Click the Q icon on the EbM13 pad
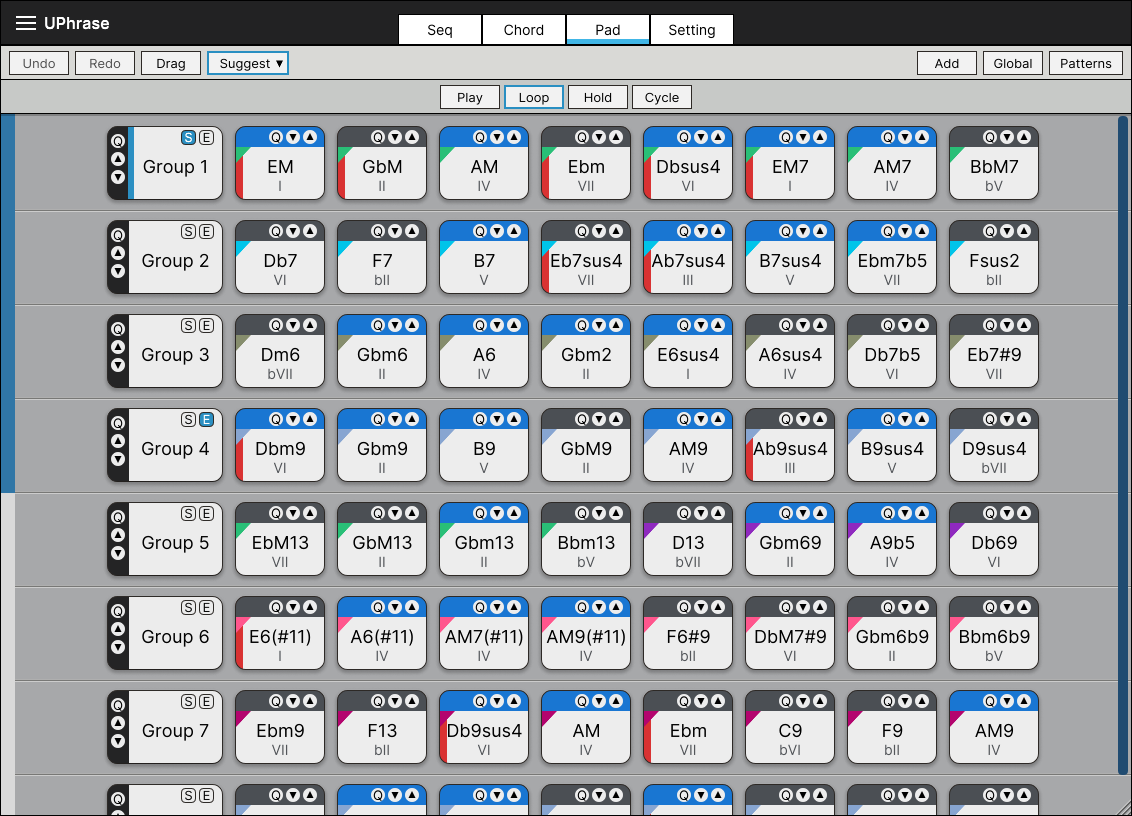This screenshot has height=816, width=1132. coord(276,513)
